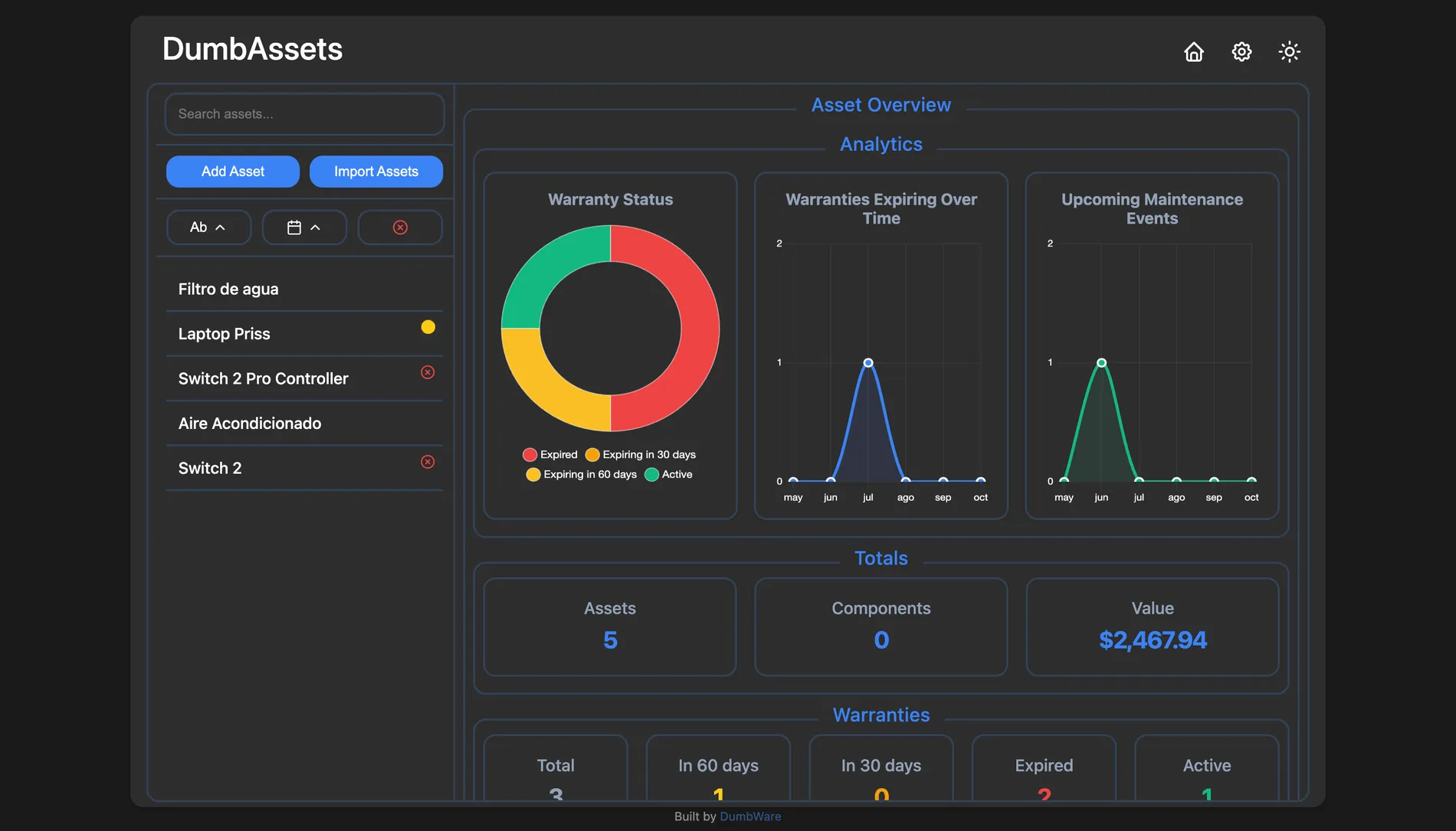Click the Value total card
Screen dimensions: 1456x831
(1153, 627)
